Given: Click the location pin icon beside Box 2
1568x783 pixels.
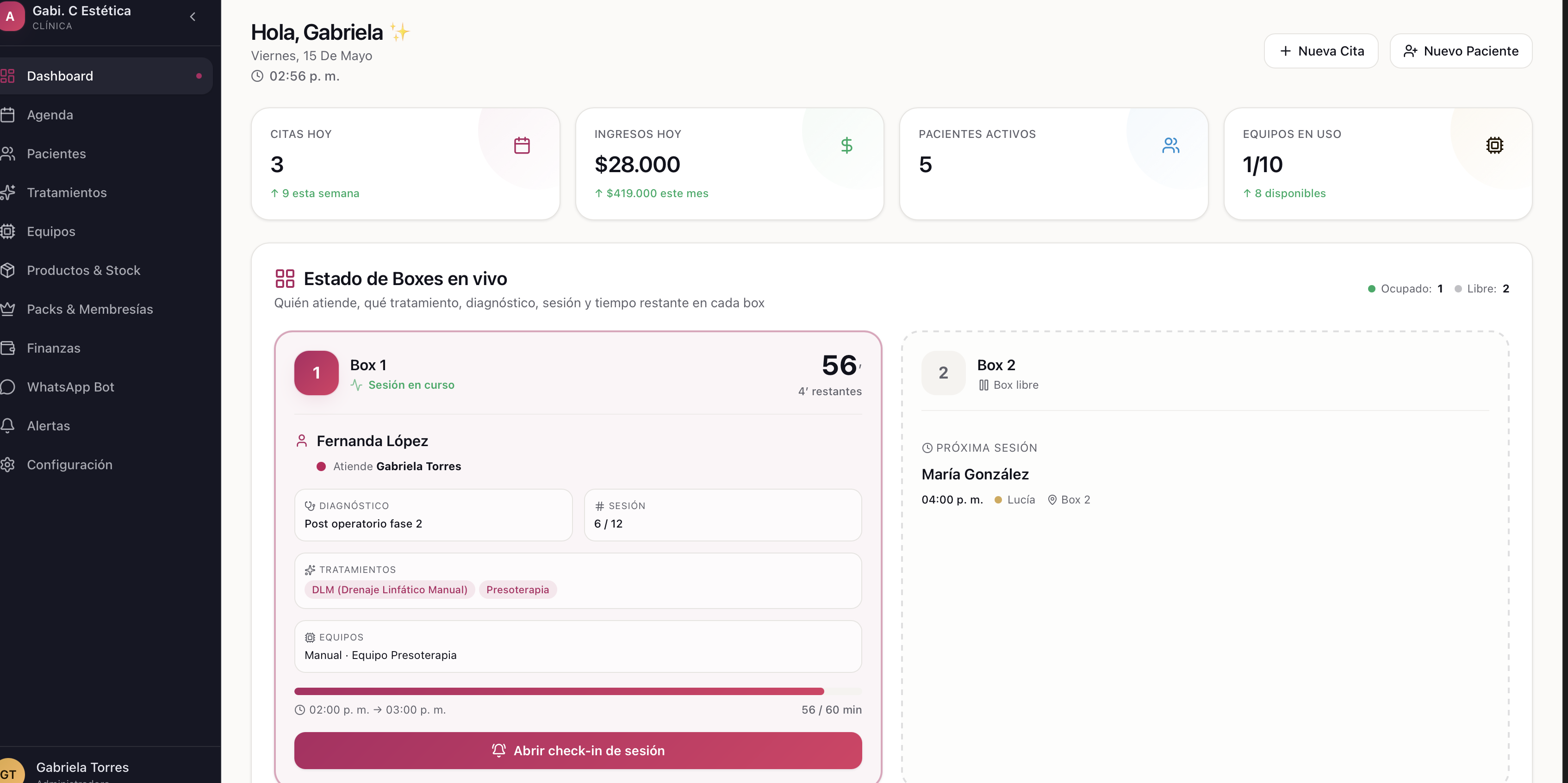Looking at the screenshot, I should point(1052,500).
